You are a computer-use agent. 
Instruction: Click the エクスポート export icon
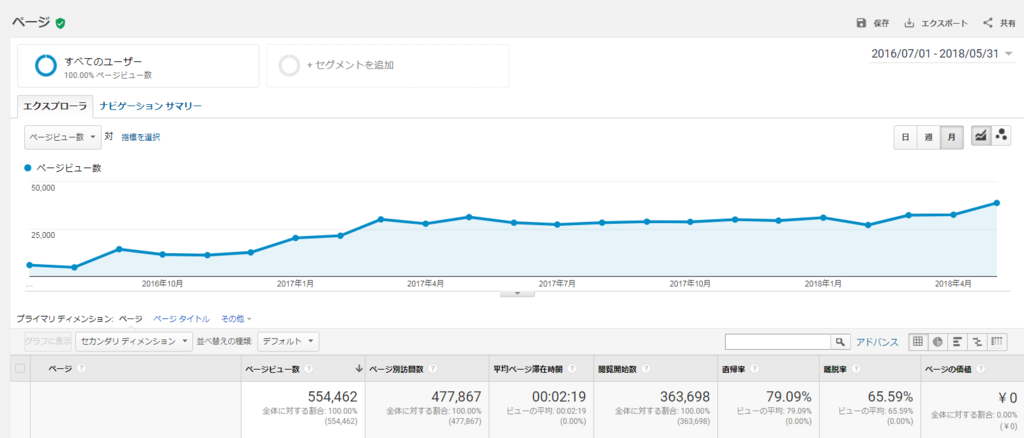point(909,23)
